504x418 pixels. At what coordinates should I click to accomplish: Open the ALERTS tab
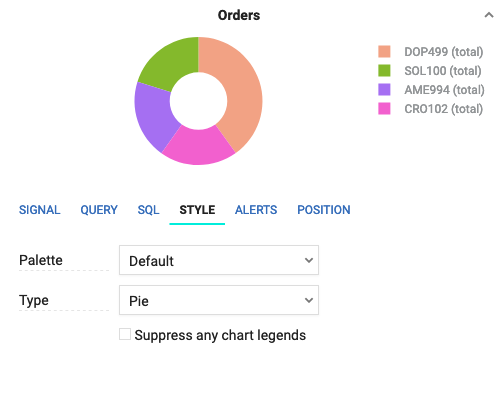pyautogui.click(x=256, y=210)
